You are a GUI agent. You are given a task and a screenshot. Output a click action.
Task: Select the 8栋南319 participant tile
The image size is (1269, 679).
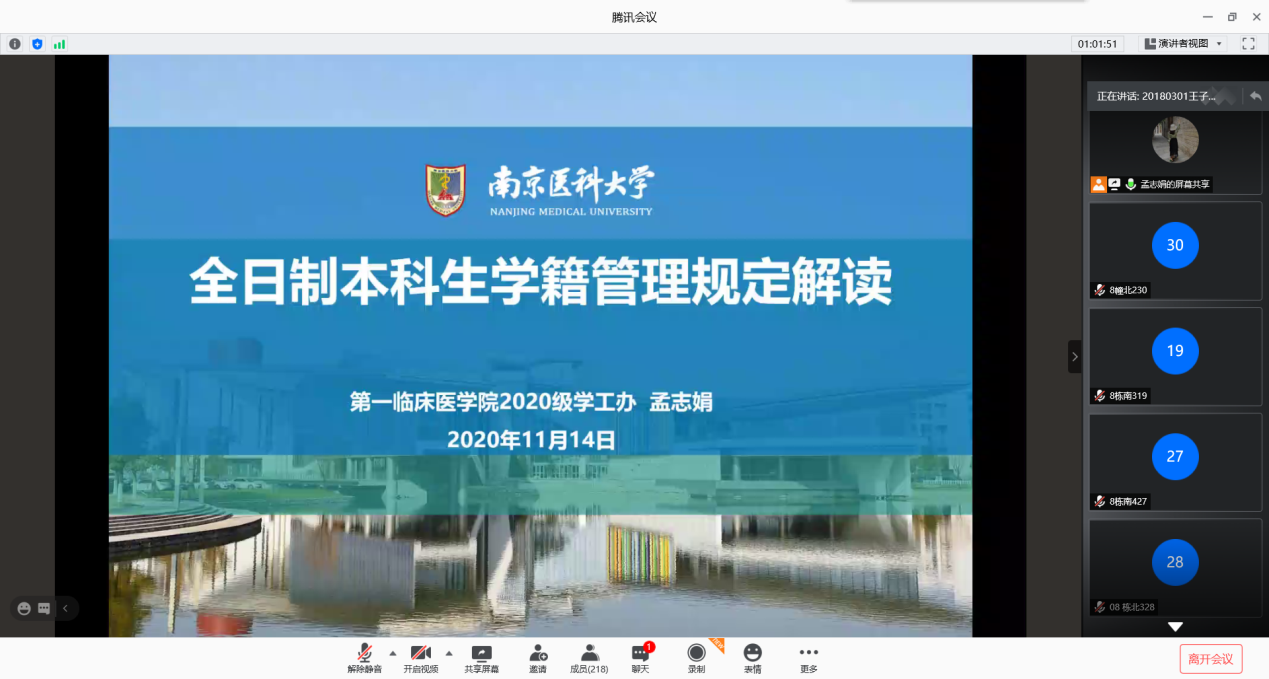[1175, 356]
